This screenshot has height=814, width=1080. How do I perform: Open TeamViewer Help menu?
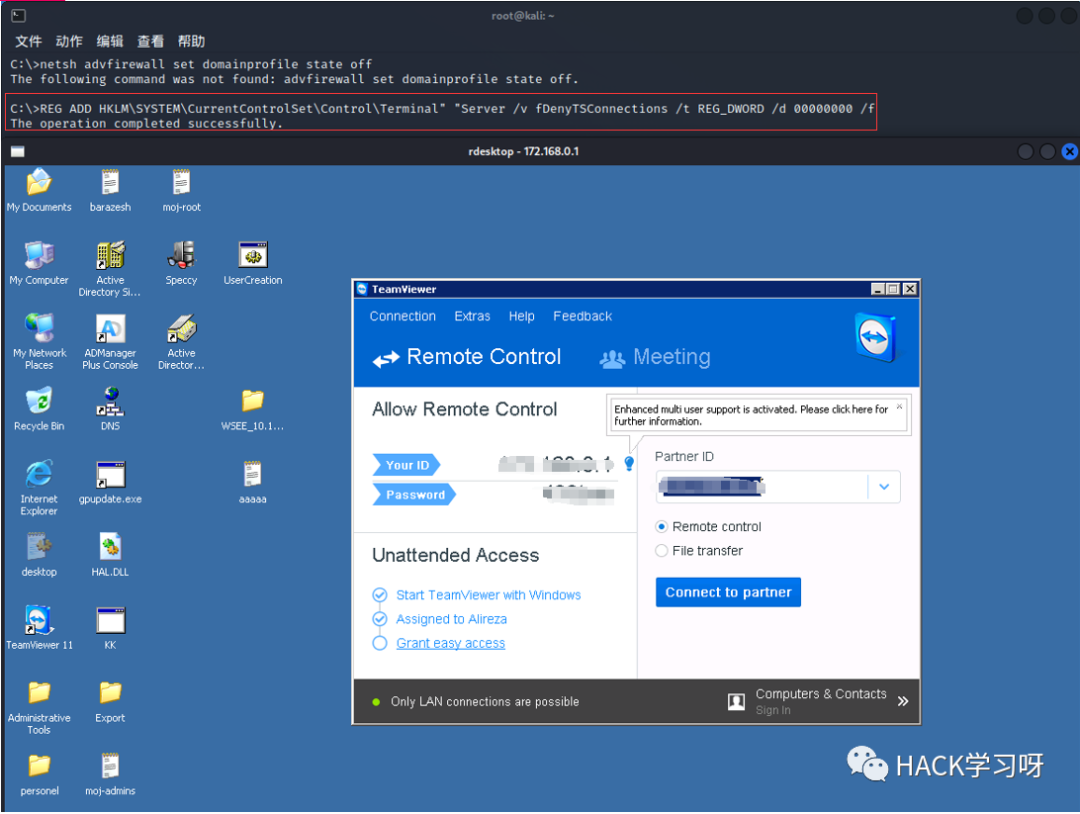[521, 316]
